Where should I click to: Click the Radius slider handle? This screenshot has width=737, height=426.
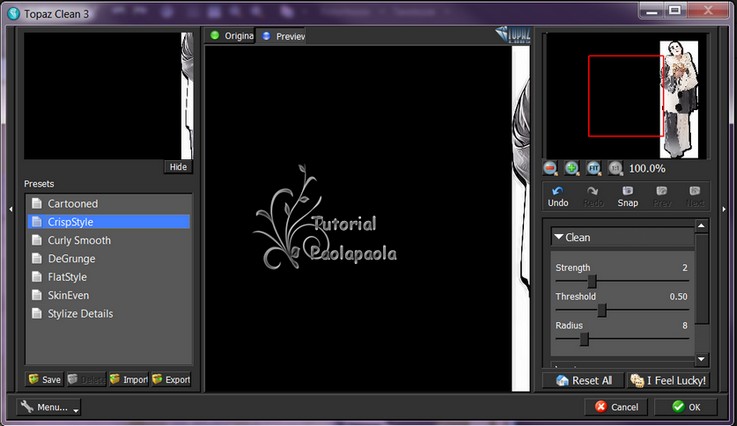[584, 339]
